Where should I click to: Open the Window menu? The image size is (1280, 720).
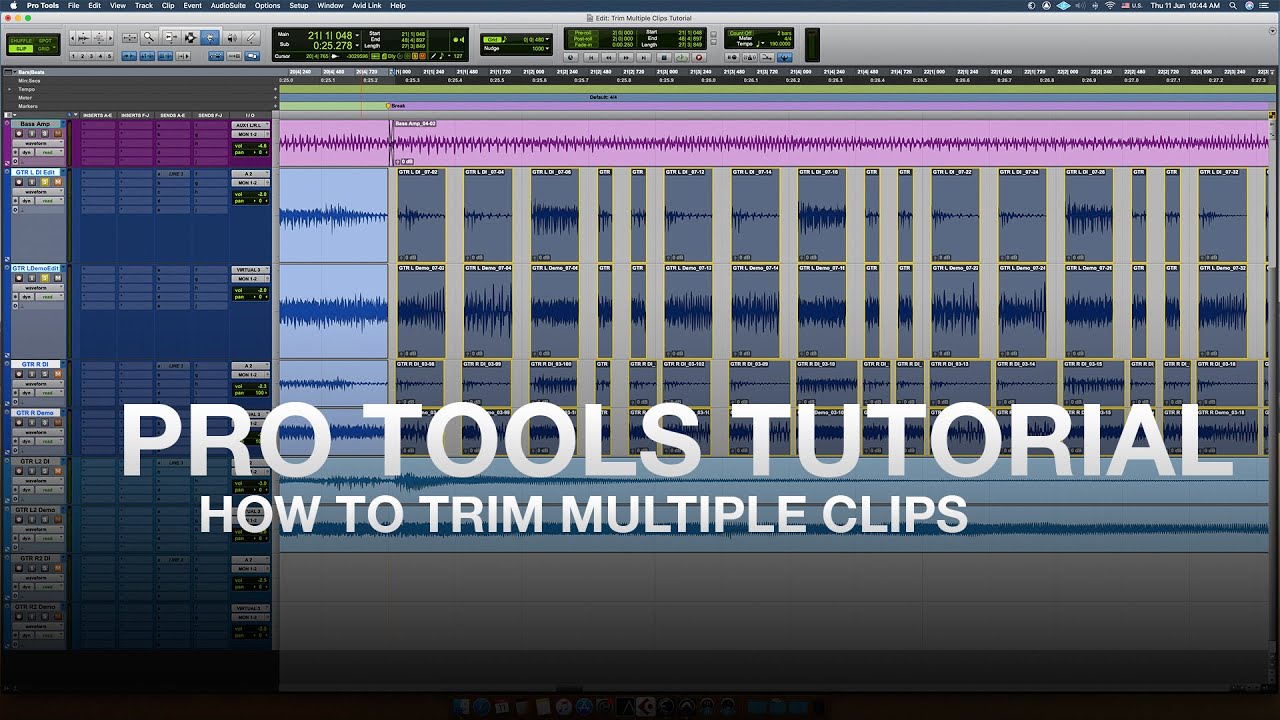[330, 5]
